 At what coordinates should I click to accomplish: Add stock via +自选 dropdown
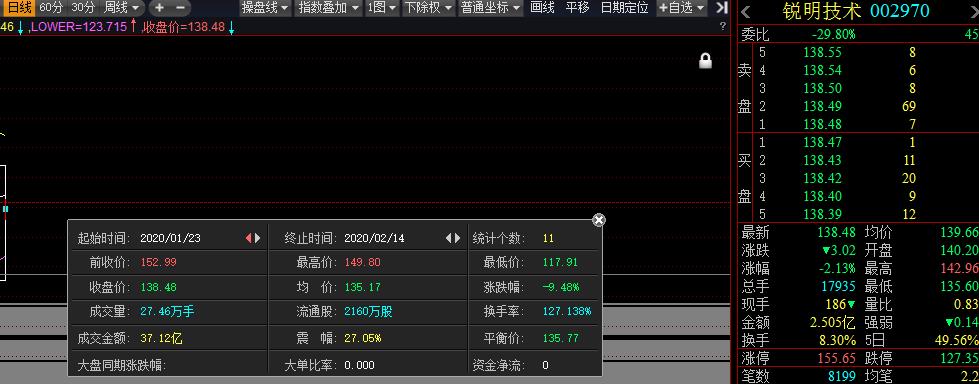[x=681, y=8]
